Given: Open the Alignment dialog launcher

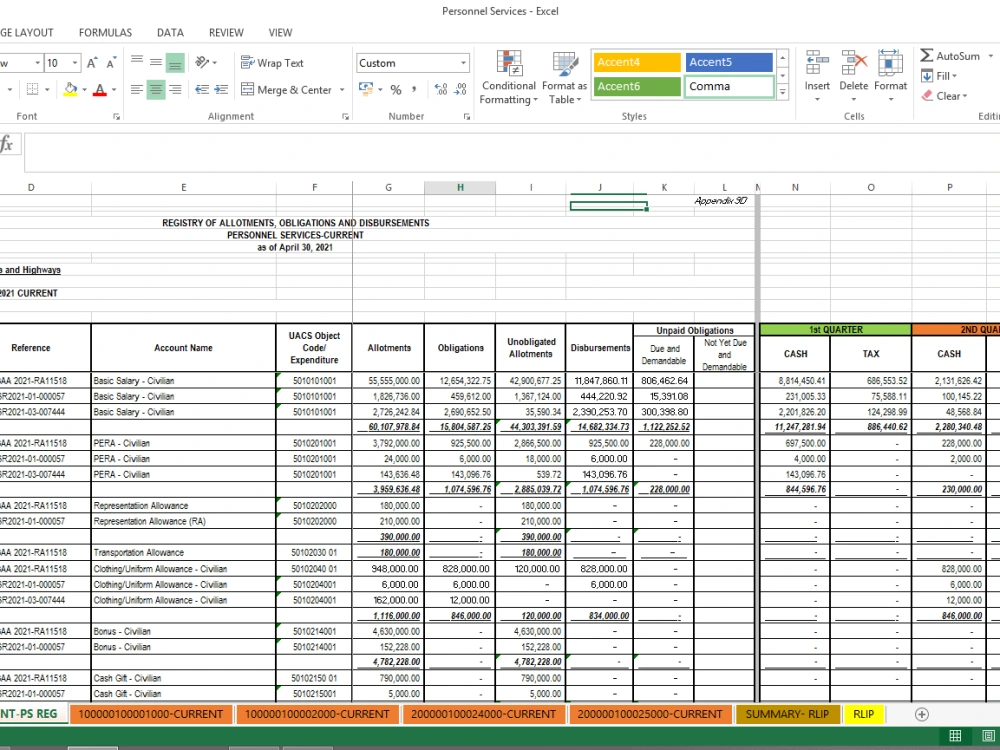Looking at the screenshot, I should [x=345, y=117].
